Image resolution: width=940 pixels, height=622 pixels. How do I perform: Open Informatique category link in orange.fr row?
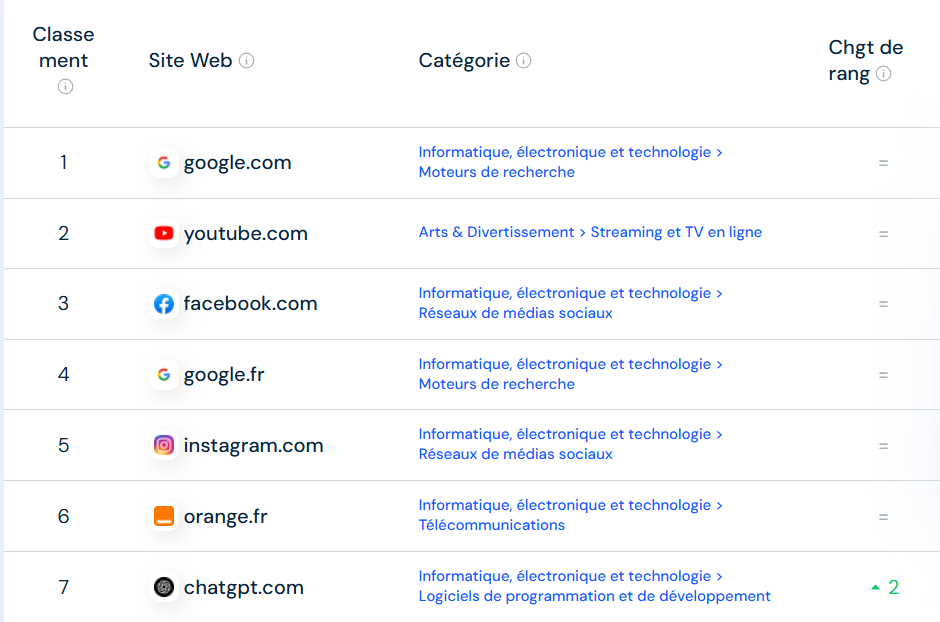click(565, 505)
